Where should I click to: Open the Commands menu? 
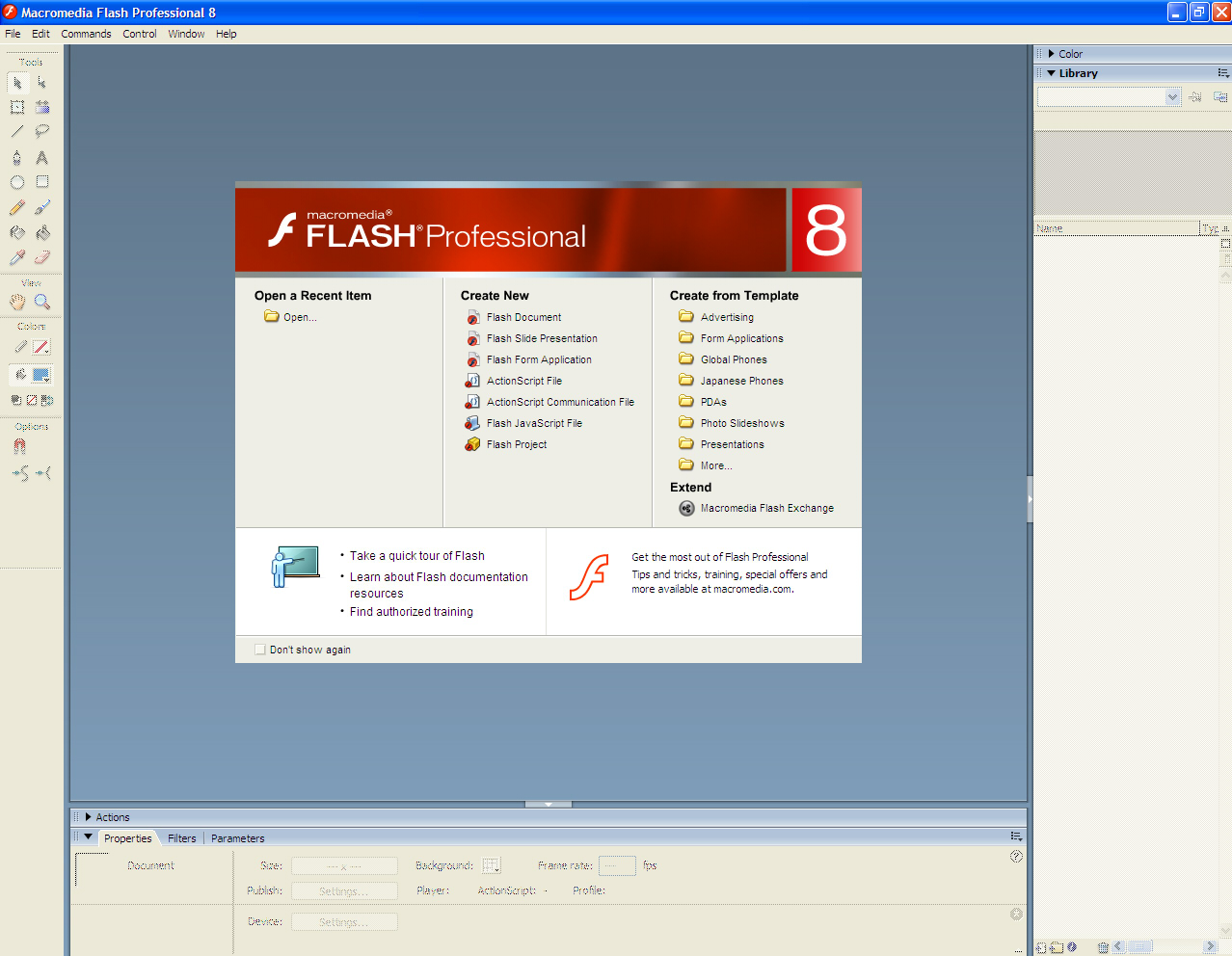coord(86,34)
